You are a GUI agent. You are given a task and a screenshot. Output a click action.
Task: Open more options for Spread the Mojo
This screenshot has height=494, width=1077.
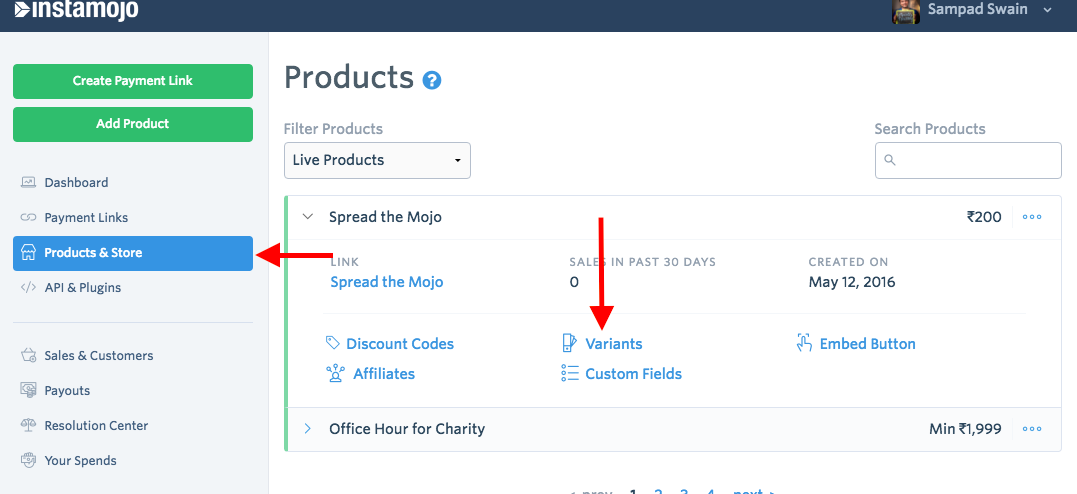[x=1032, y=217]
